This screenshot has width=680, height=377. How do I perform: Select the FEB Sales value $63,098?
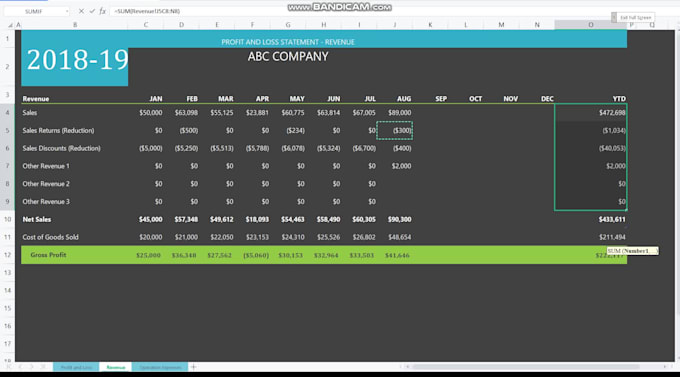click(186, 112)
